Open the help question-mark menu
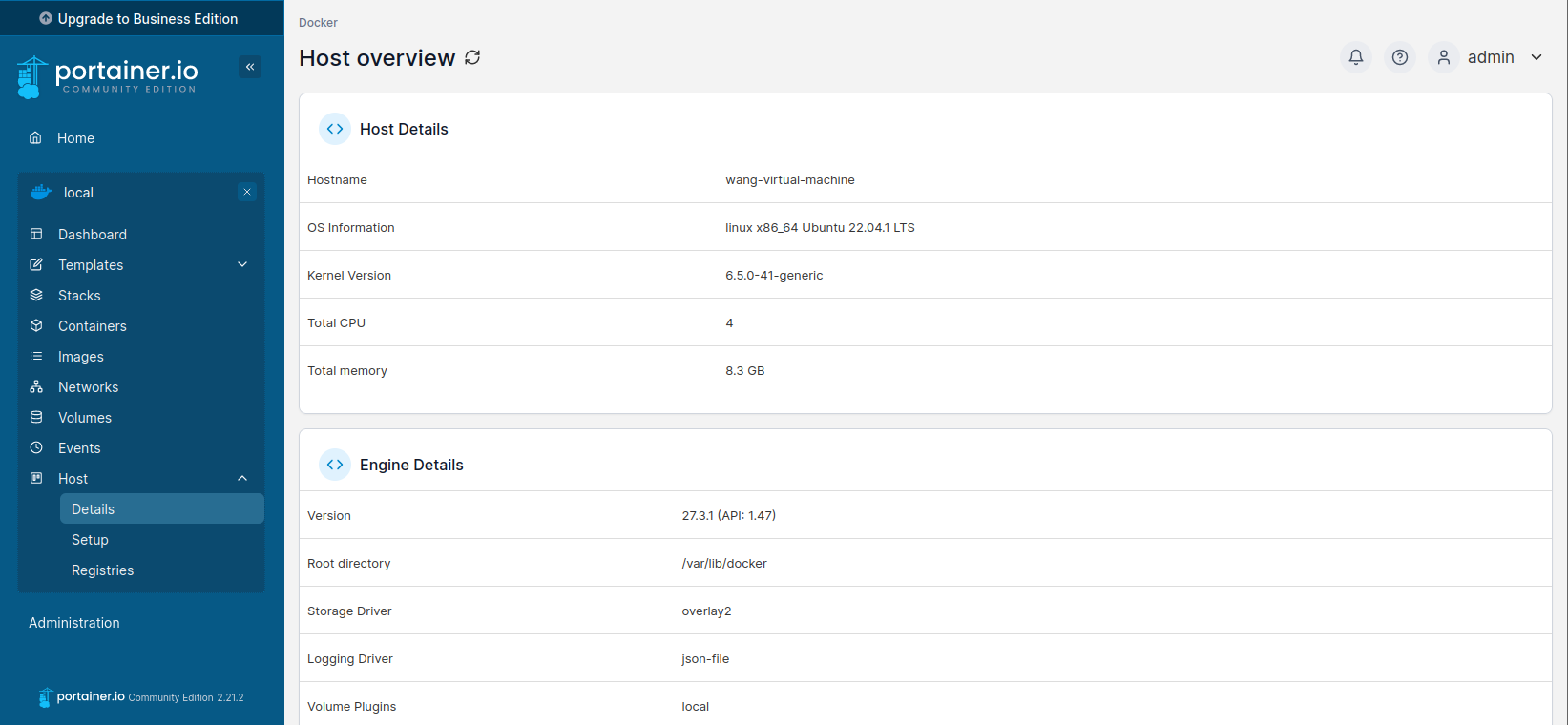 click(x=1400, y=57)
